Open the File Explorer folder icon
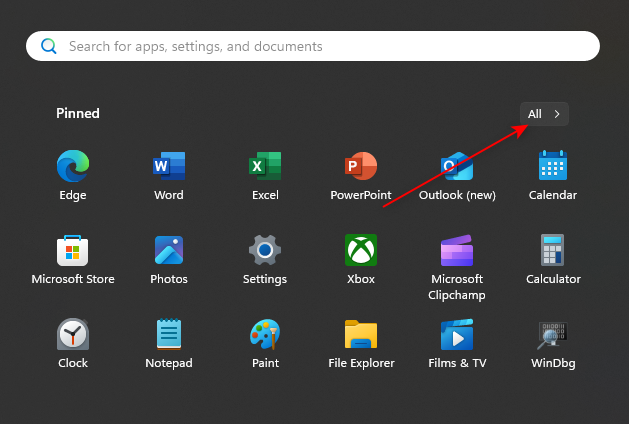Image resolution: width=629 pixels, height=424 pixels. [x=361, y=334]
